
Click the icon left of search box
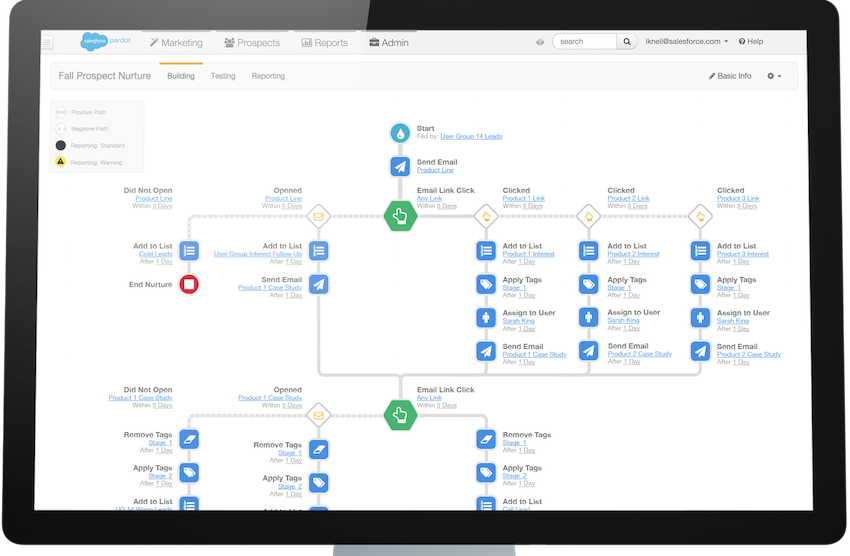pos(540,42)
